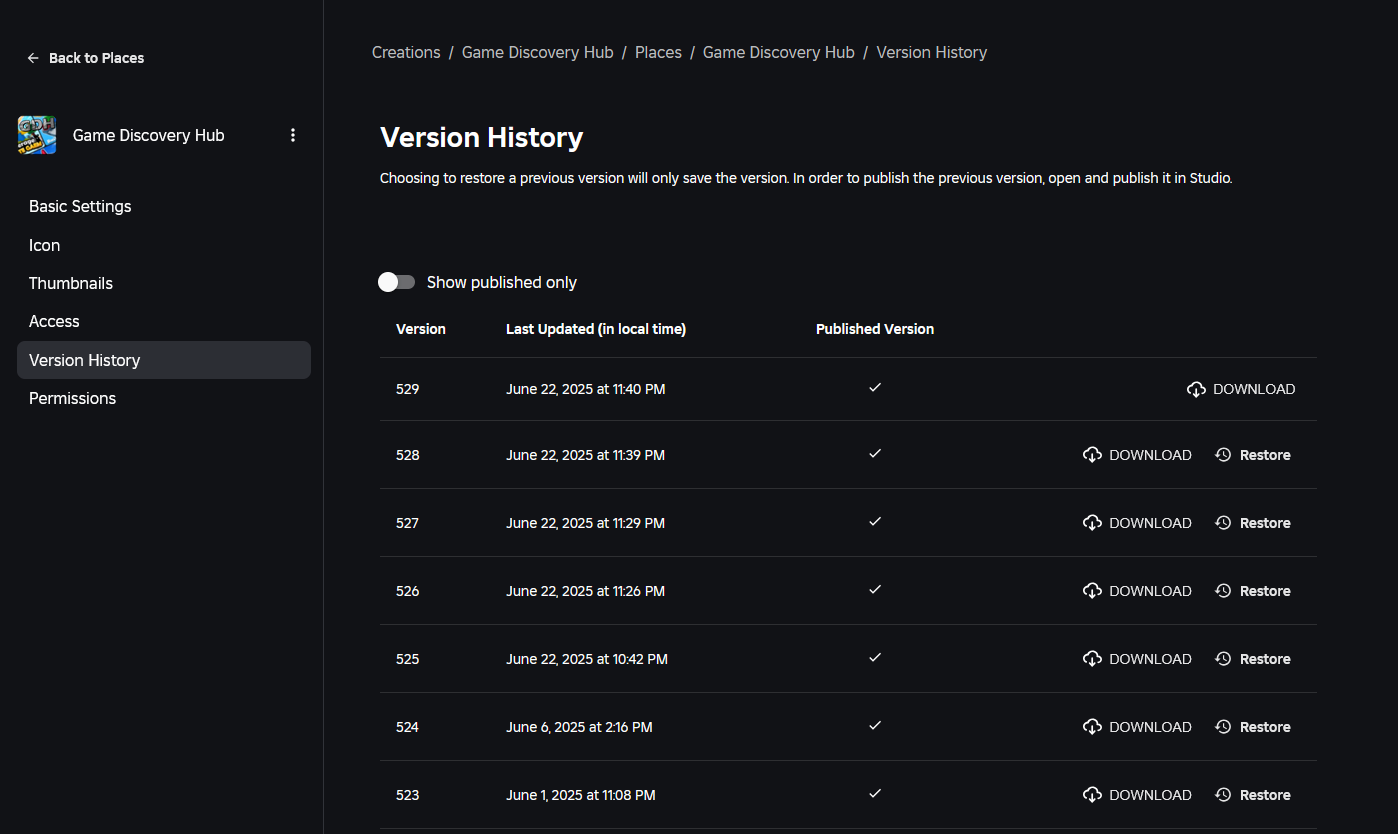The height and width of the screenshot is (834, 1398).
Task: Open Basic Settings in the sidebar
Action: (x=164, y=206)
